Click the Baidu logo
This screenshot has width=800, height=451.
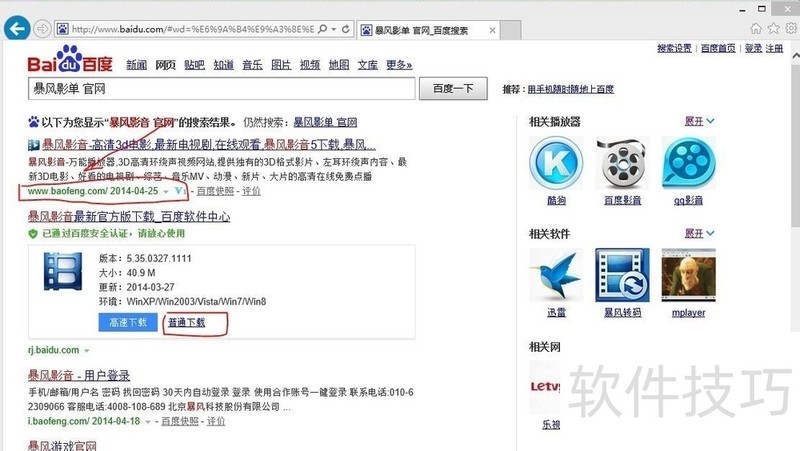(x=70, y=59)
